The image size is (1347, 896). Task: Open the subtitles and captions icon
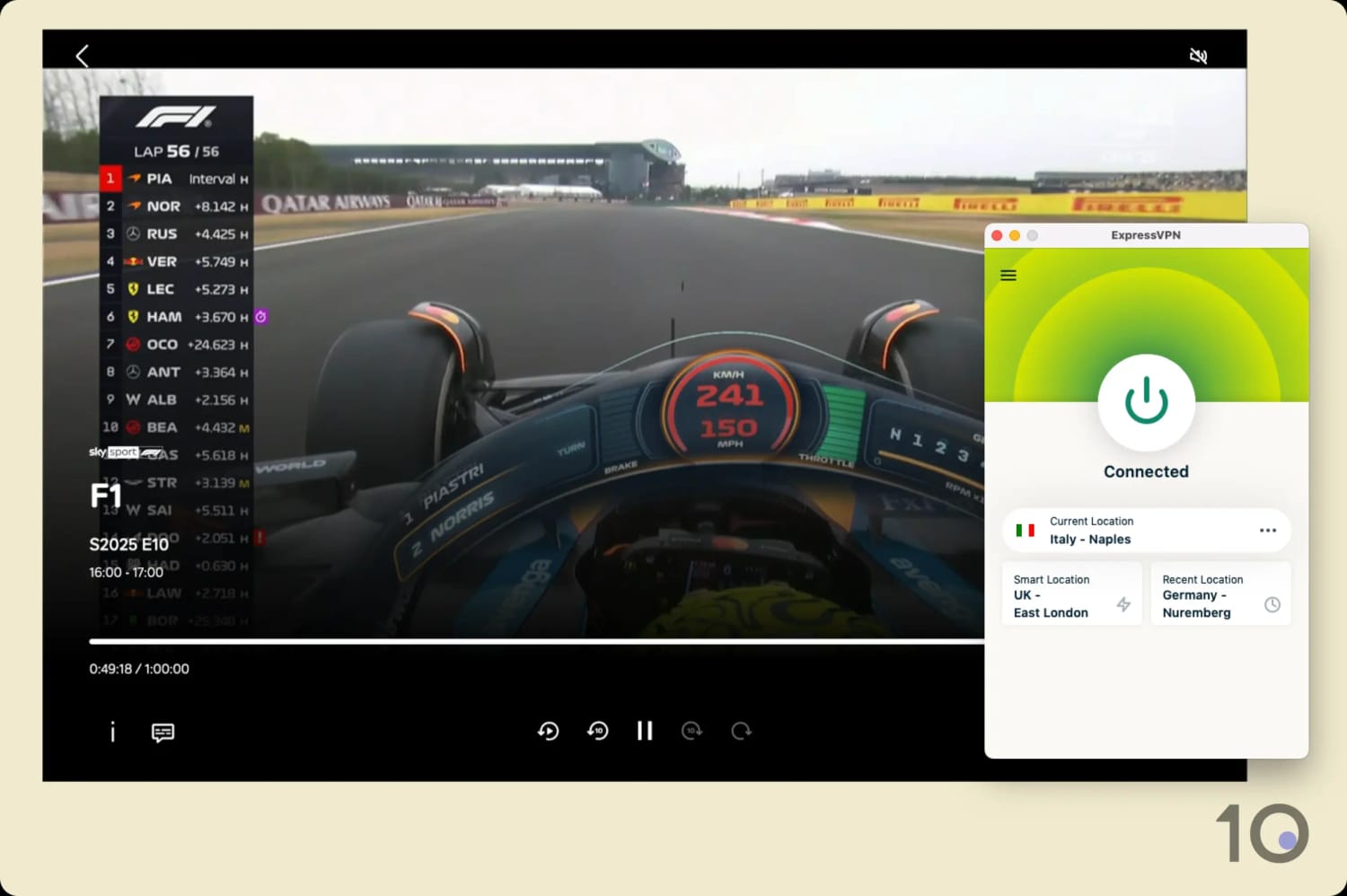163,733
